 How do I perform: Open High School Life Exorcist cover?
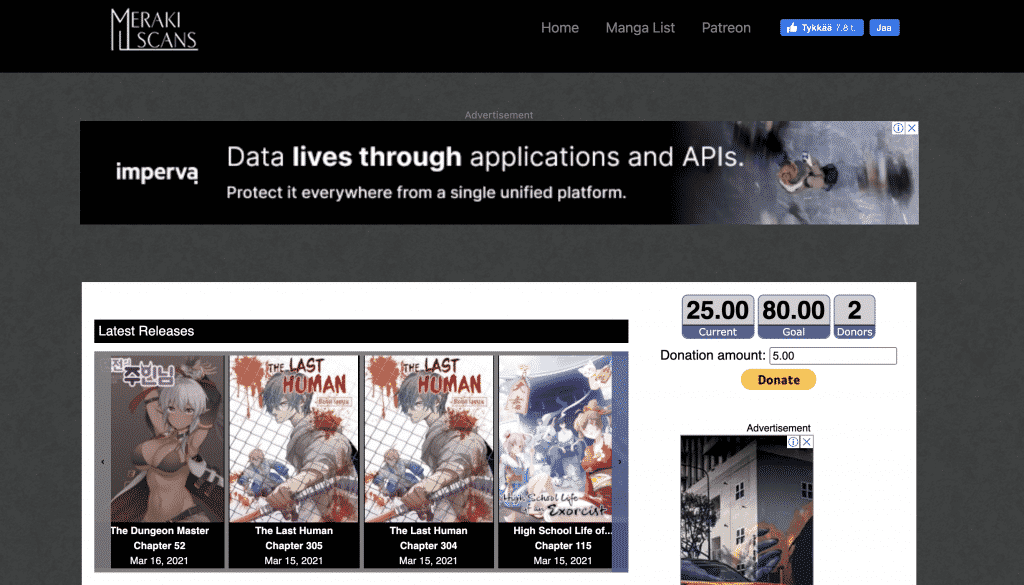click(x=555, y=438)
